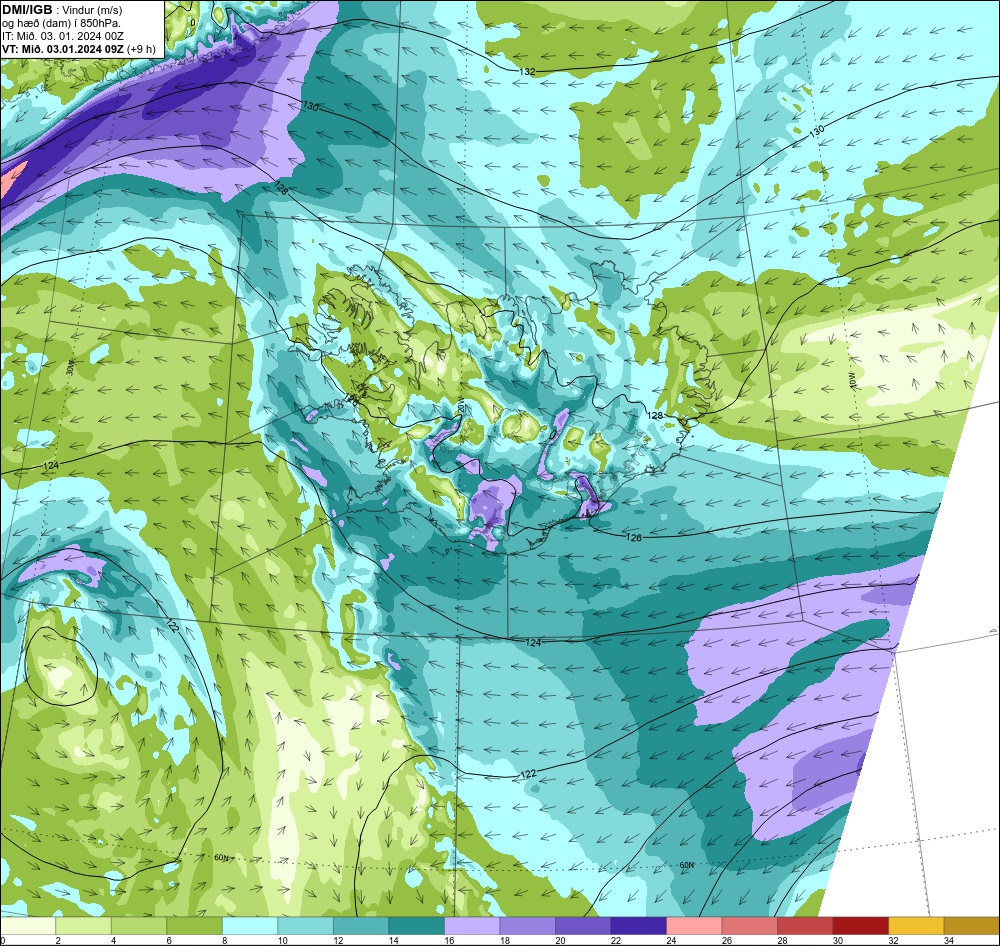This screenshot has width=1000, height=946.
Task: Select the 'VT: Mið. 03.01.2024 09Z (+9 h)' line
Action: pyautogui.click(x=78, y=49)
